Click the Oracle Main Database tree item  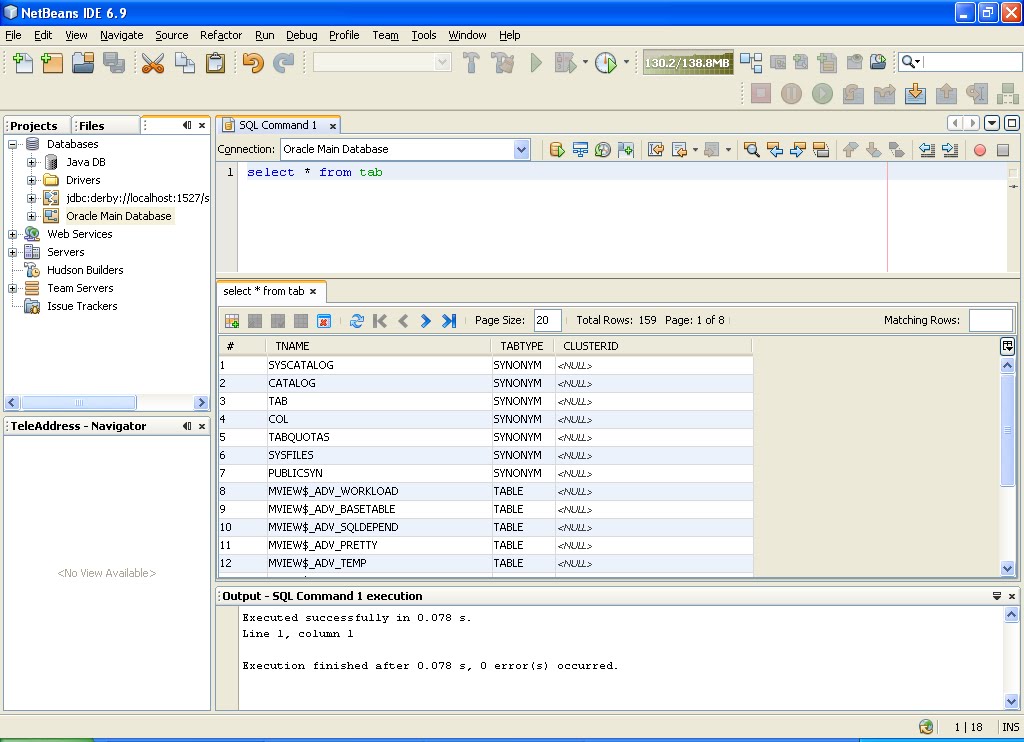click(x=119, y=215)
